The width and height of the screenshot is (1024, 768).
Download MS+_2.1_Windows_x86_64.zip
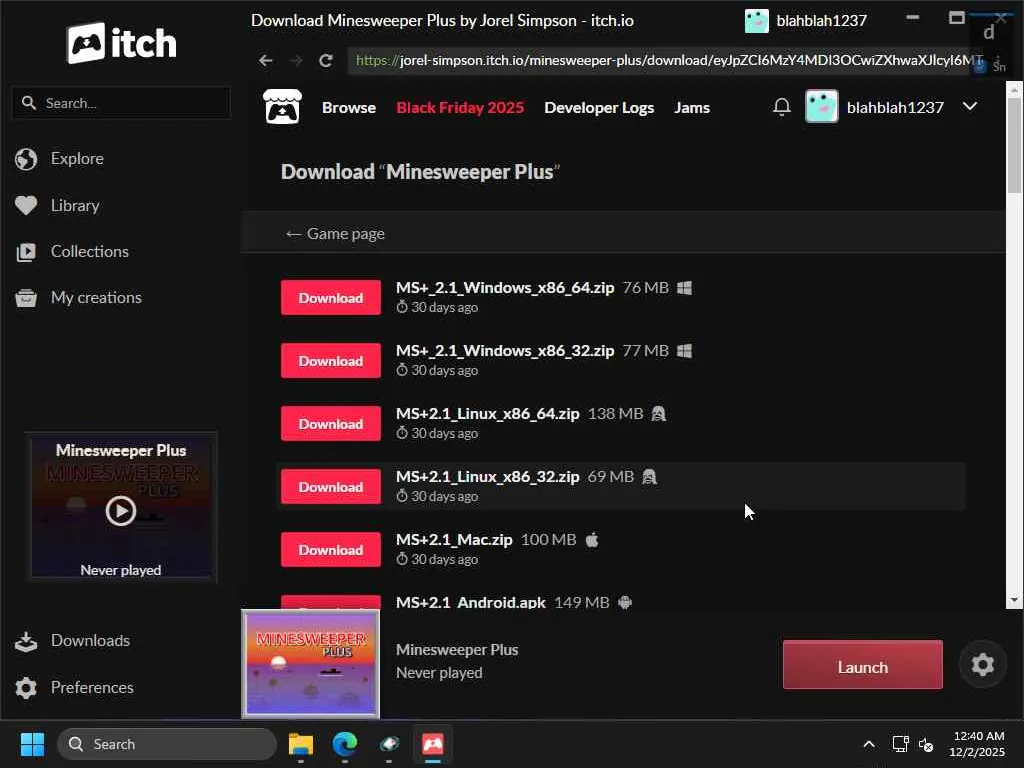pyautogui.click(x=330, y=298)
